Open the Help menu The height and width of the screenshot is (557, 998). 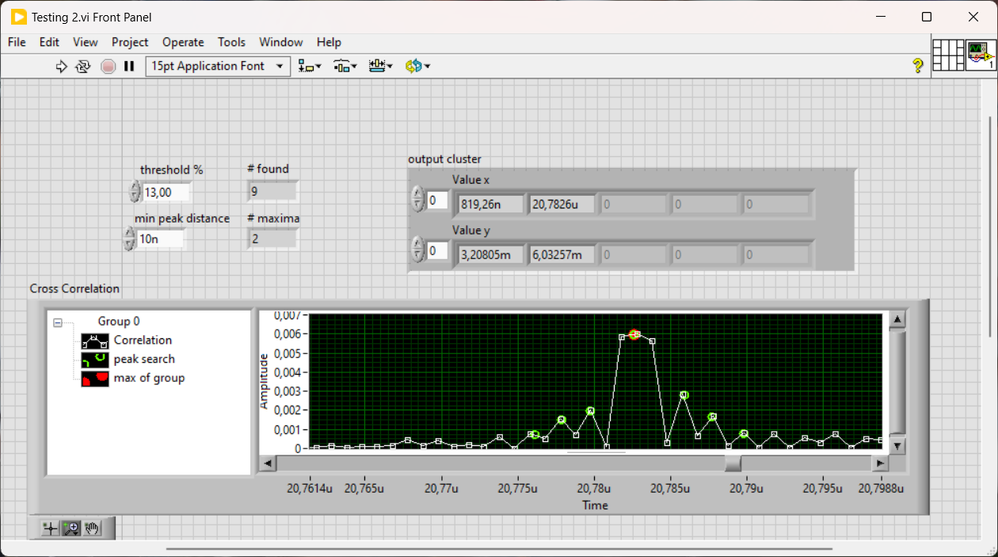(x=329, y=42)
